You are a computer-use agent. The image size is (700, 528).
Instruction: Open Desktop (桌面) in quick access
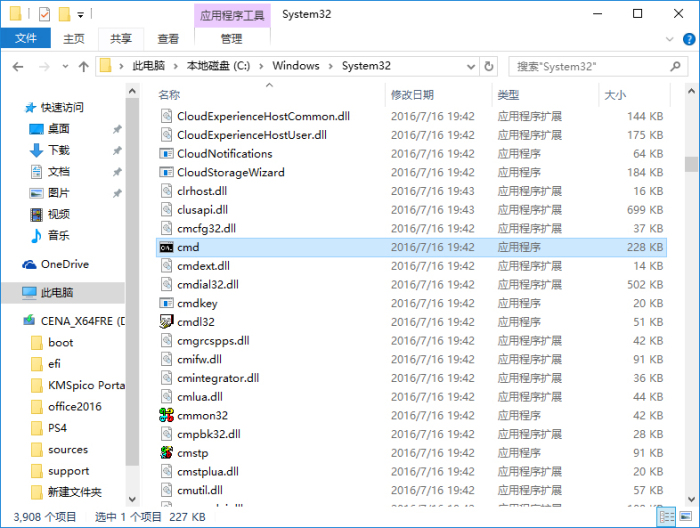coord(58,129)
